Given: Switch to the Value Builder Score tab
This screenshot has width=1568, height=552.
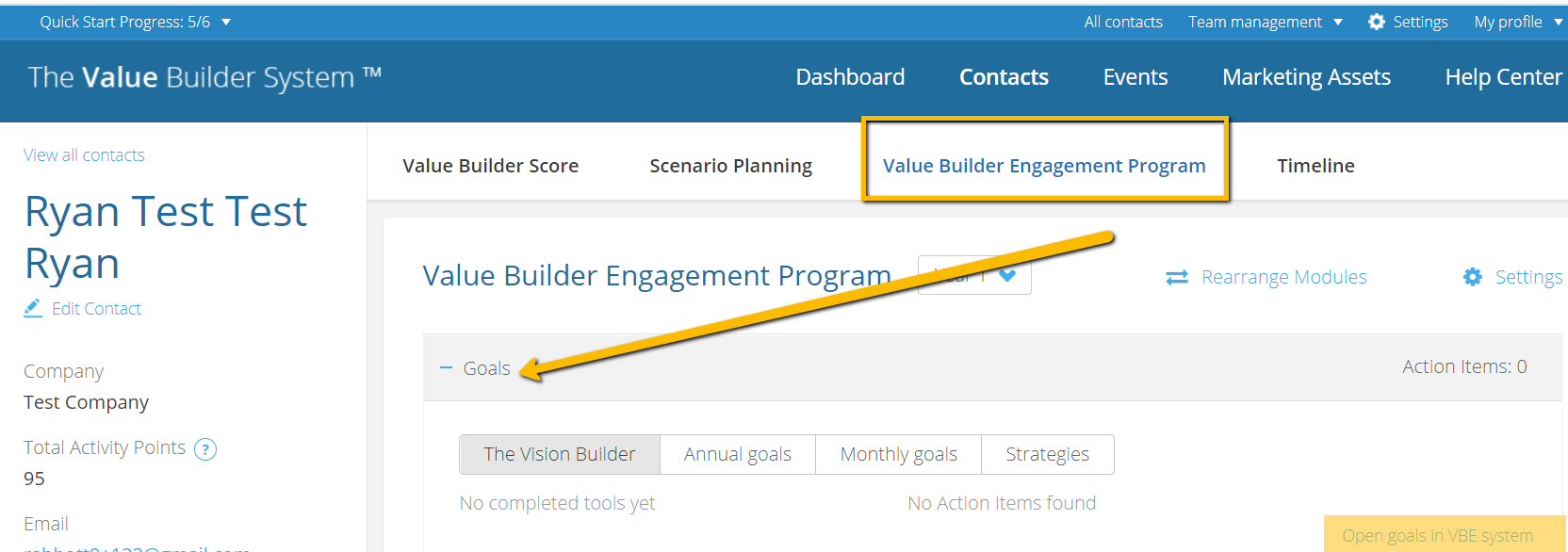Looking at the screenshot, I should [491, 166].
